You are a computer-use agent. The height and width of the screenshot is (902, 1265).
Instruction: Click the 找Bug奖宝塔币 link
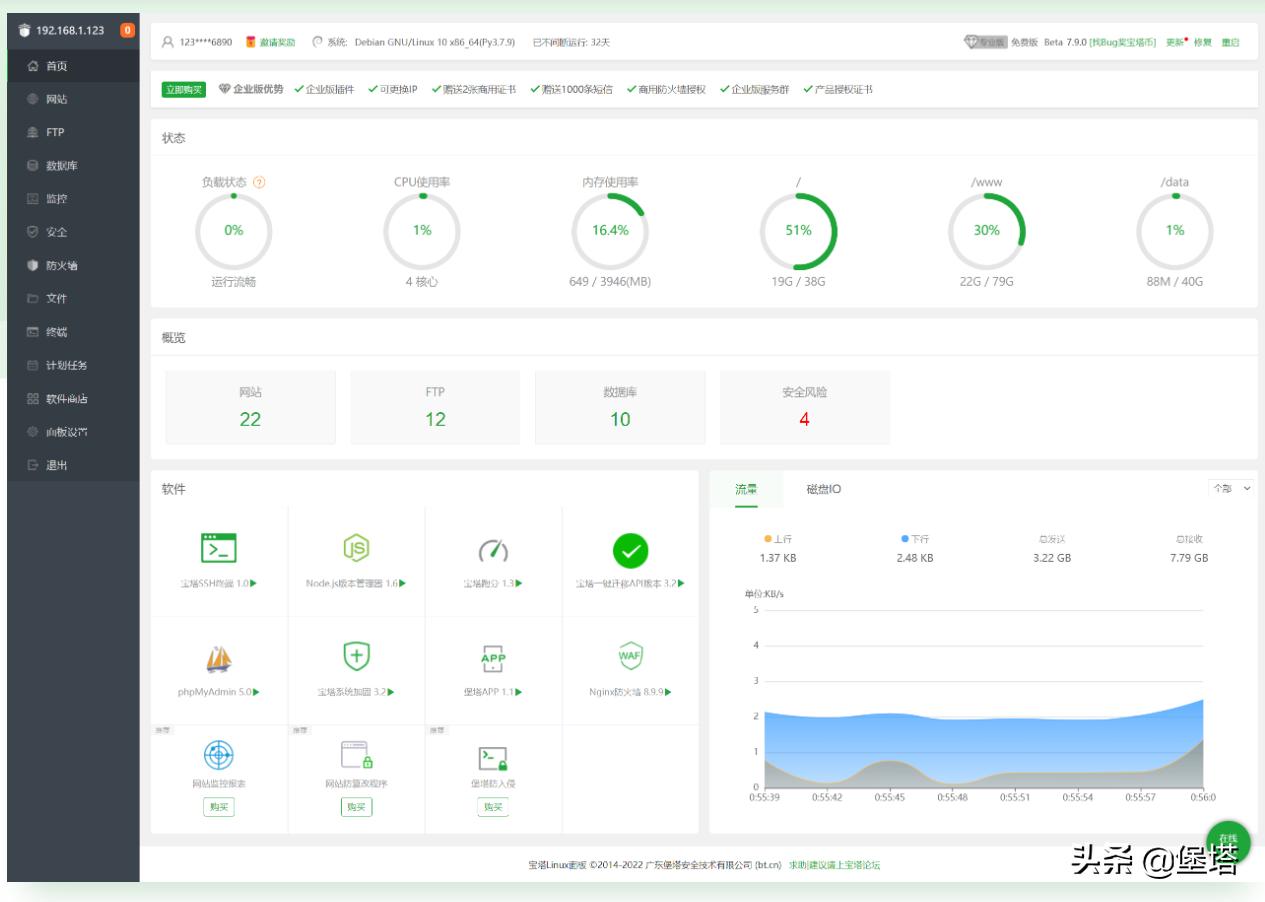click(x=1123, y=42)
